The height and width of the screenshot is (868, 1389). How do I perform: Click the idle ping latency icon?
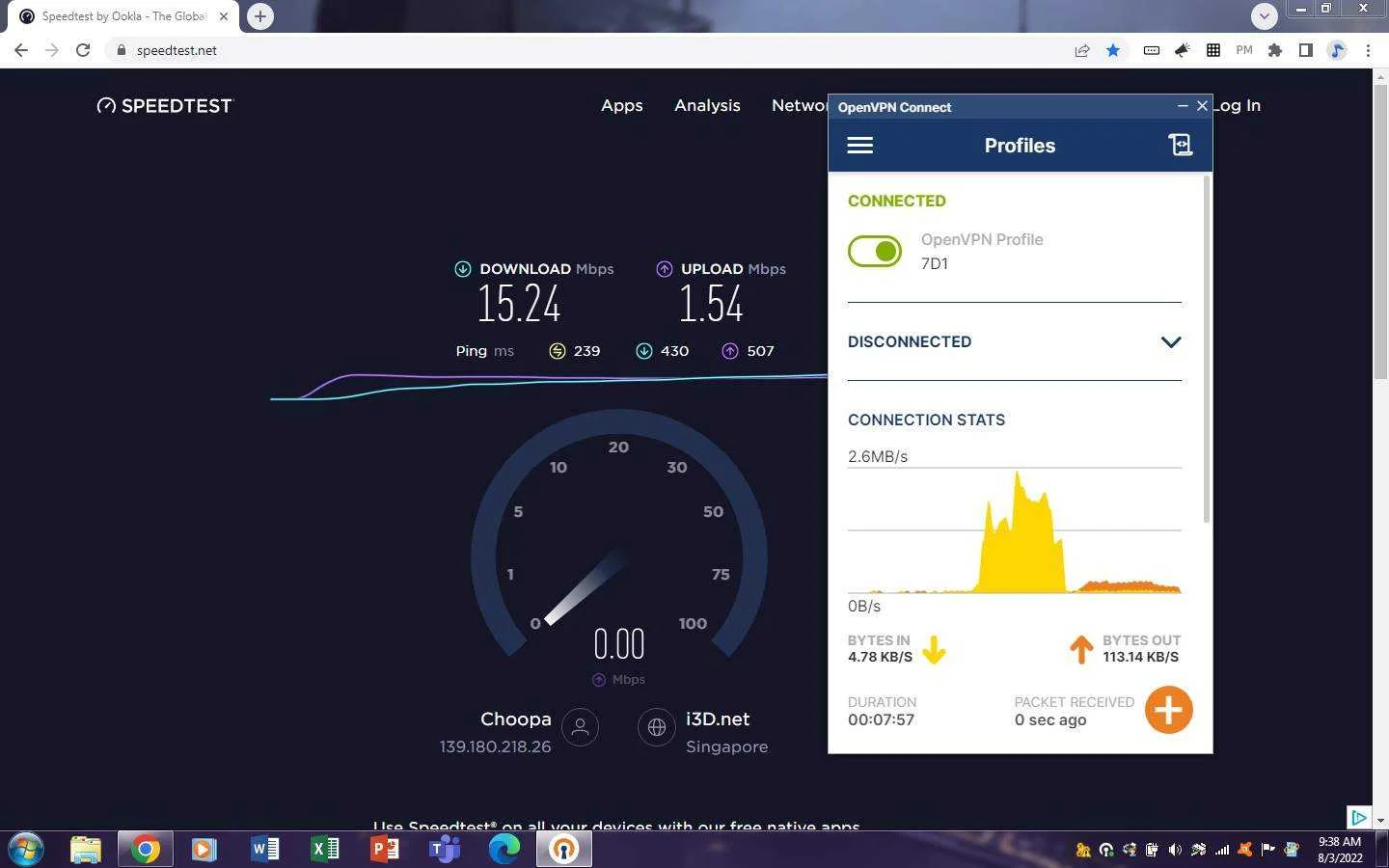[558, 351]
